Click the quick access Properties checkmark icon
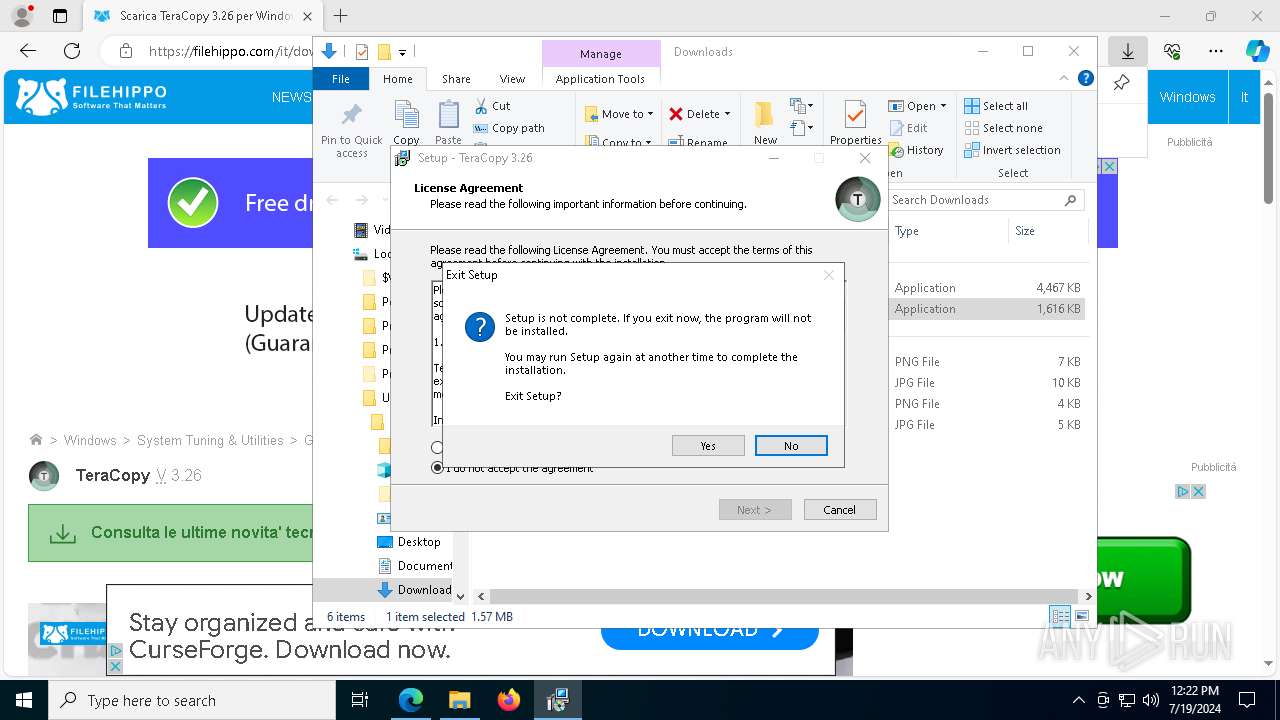The width and height of the screenshot is (1280, 720). click(x=362, y=52)
